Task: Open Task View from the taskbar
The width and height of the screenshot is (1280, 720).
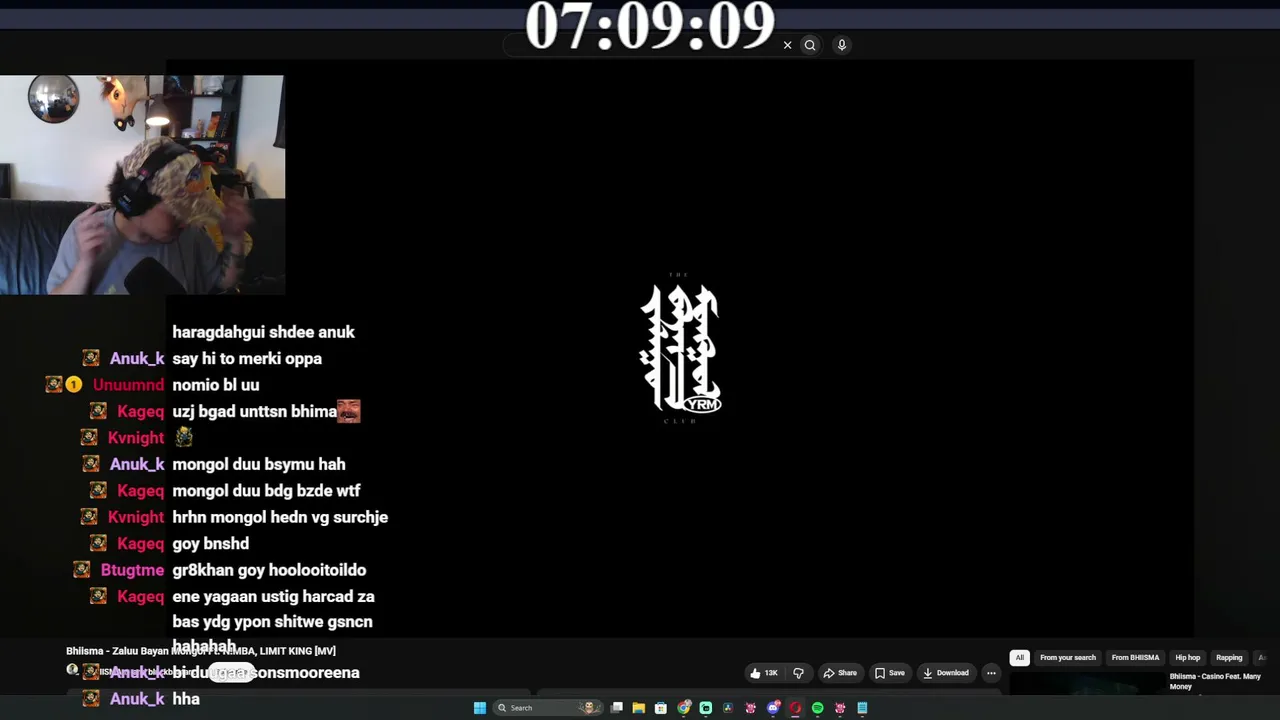Action: tap(617, 708)
